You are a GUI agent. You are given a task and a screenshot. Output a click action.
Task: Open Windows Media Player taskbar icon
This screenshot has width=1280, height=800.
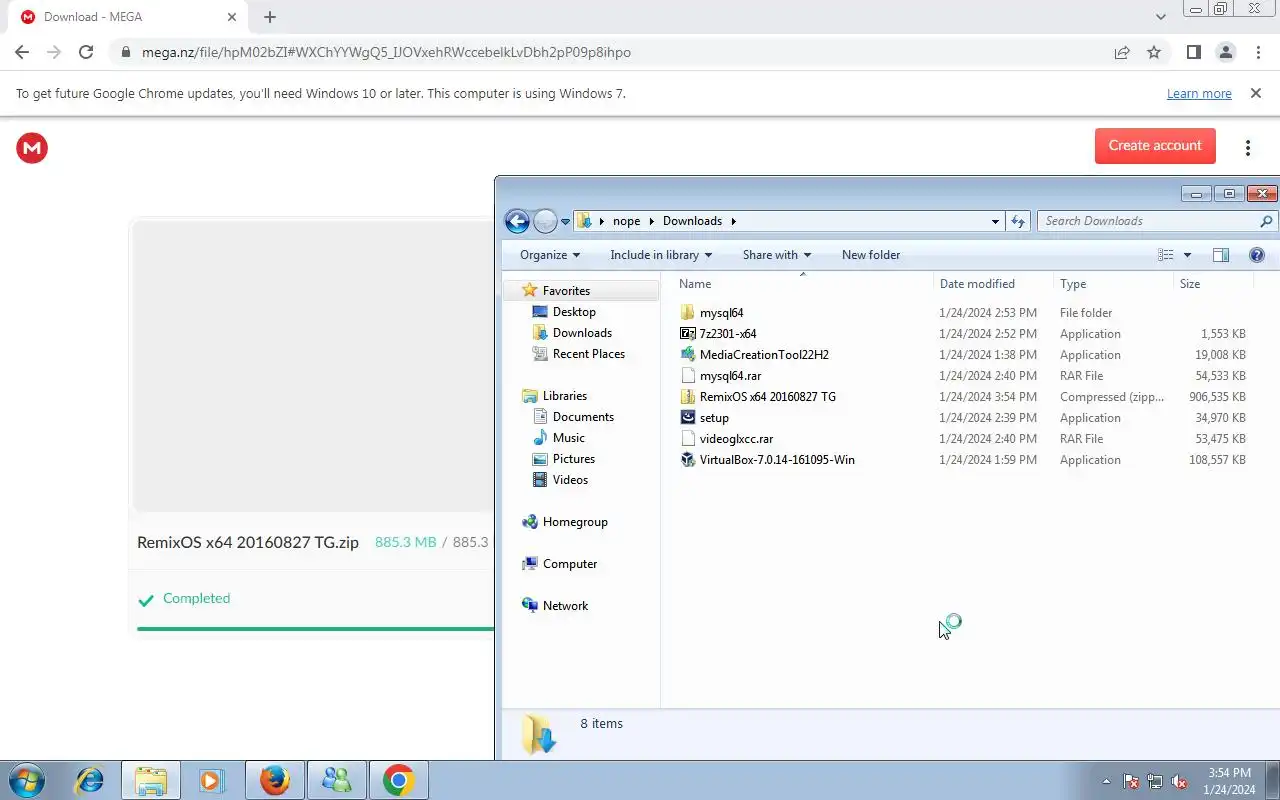pos(212,780)
